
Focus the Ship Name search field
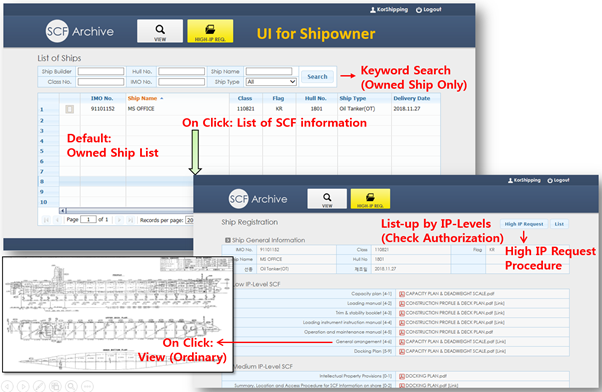click(269, 71)
